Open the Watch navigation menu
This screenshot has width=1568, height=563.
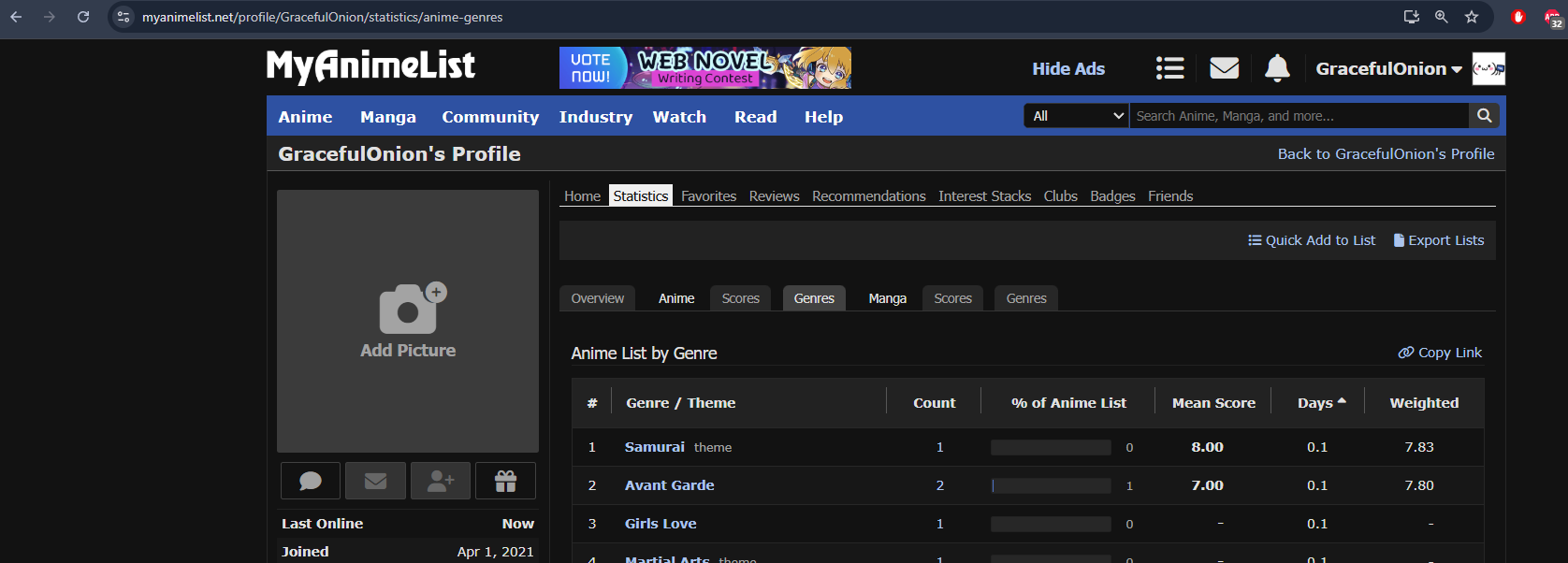(679, 117)
